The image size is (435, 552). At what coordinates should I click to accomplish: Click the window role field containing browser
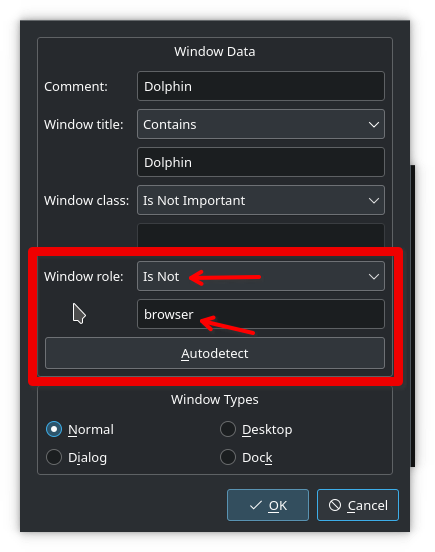[x=260, y=314]
